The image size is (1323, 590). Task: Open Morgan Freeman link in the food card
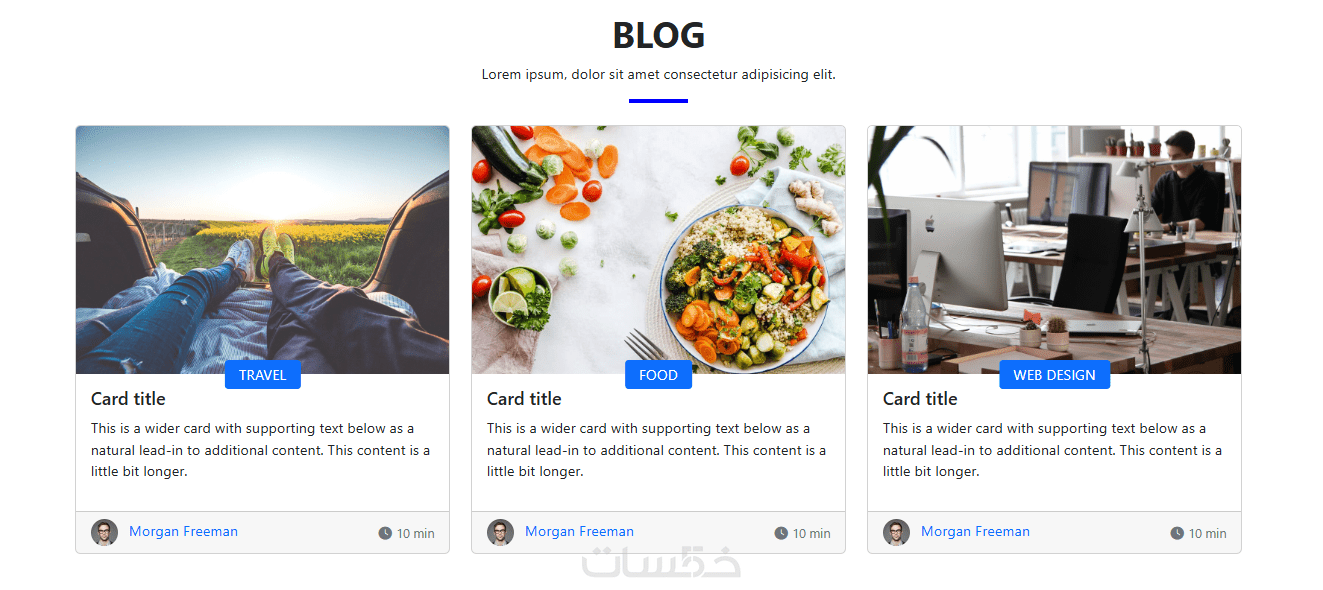(x=579, y=532)
